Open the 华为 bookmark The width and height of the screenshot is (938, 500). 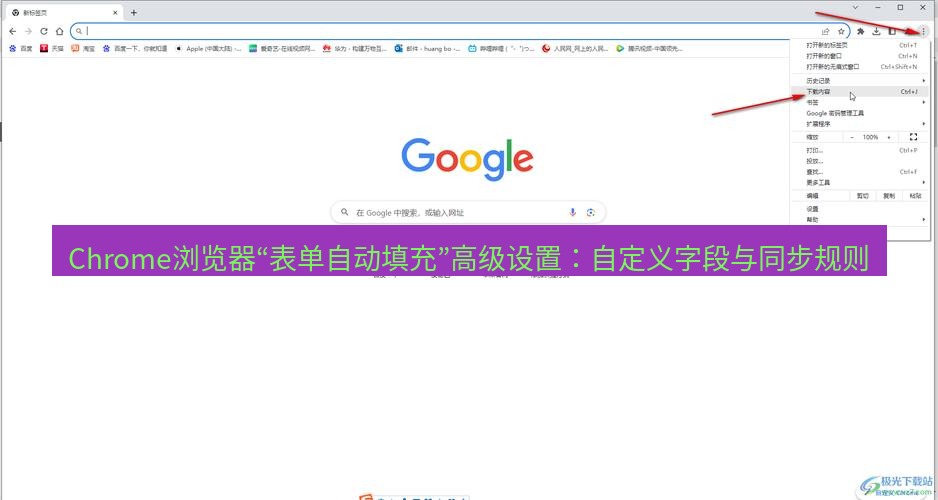[355, 48]
